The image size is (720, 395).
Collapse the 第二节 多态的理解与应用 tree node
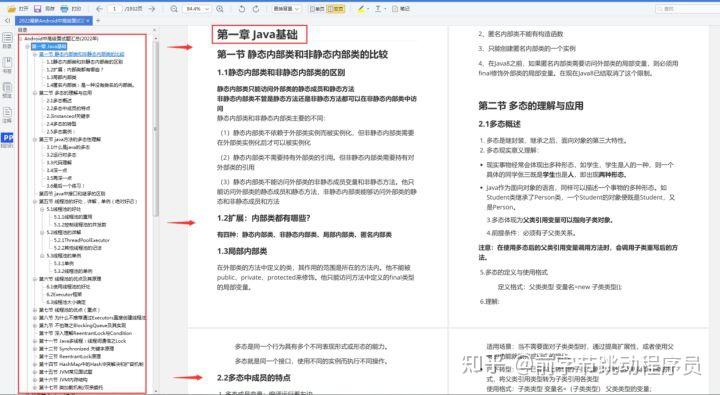(35, 93)
